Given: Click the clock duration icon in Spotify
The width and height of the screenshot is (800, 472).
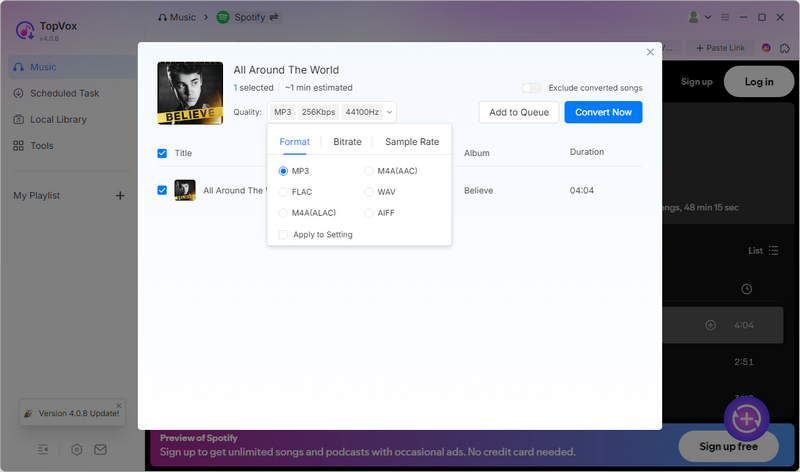Looking at the screenshot, I should point(746,289).
